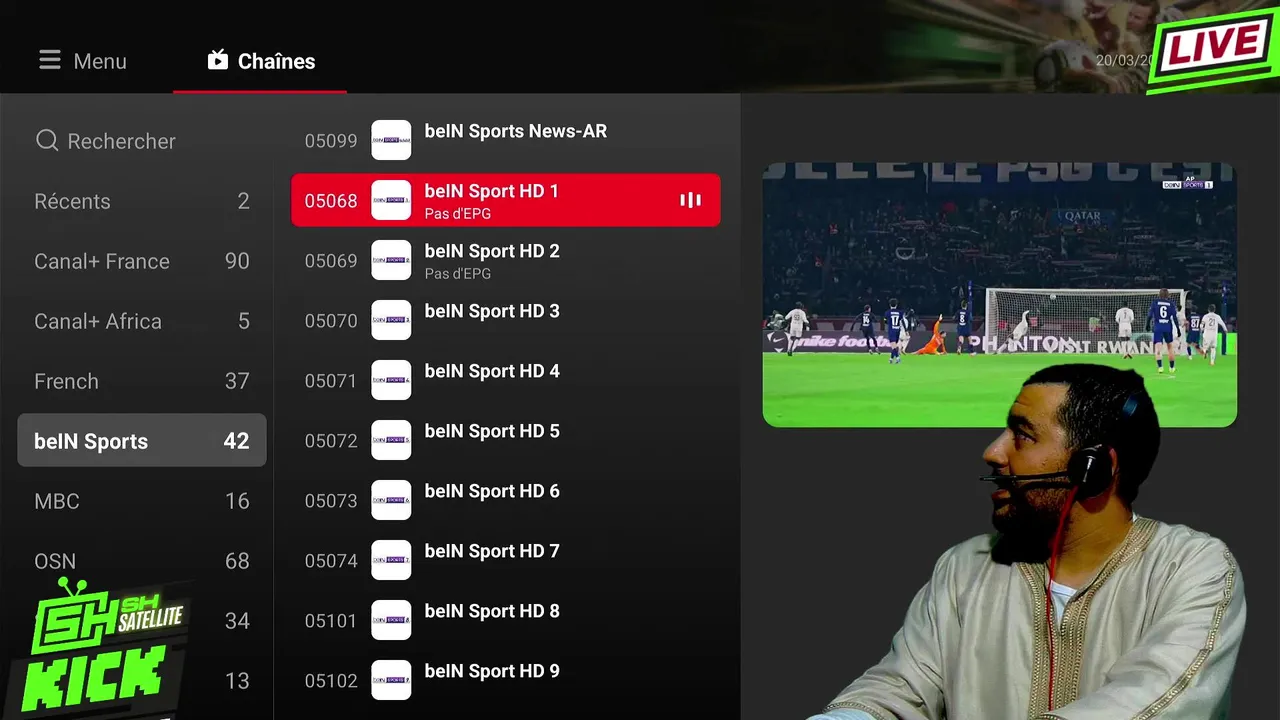Screen dimensions: 1280x720
Task: Click the Chaînes TV icon
Action: 218,61
